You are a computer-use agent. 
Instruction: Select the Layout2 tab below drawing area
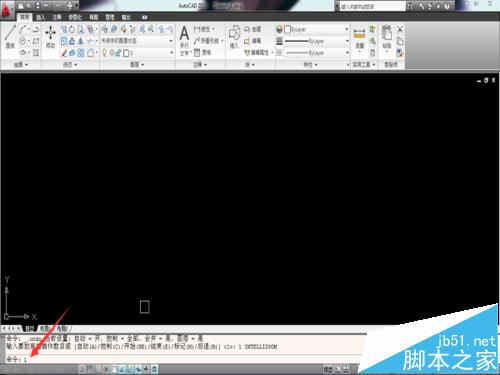[x=62, y=329]
